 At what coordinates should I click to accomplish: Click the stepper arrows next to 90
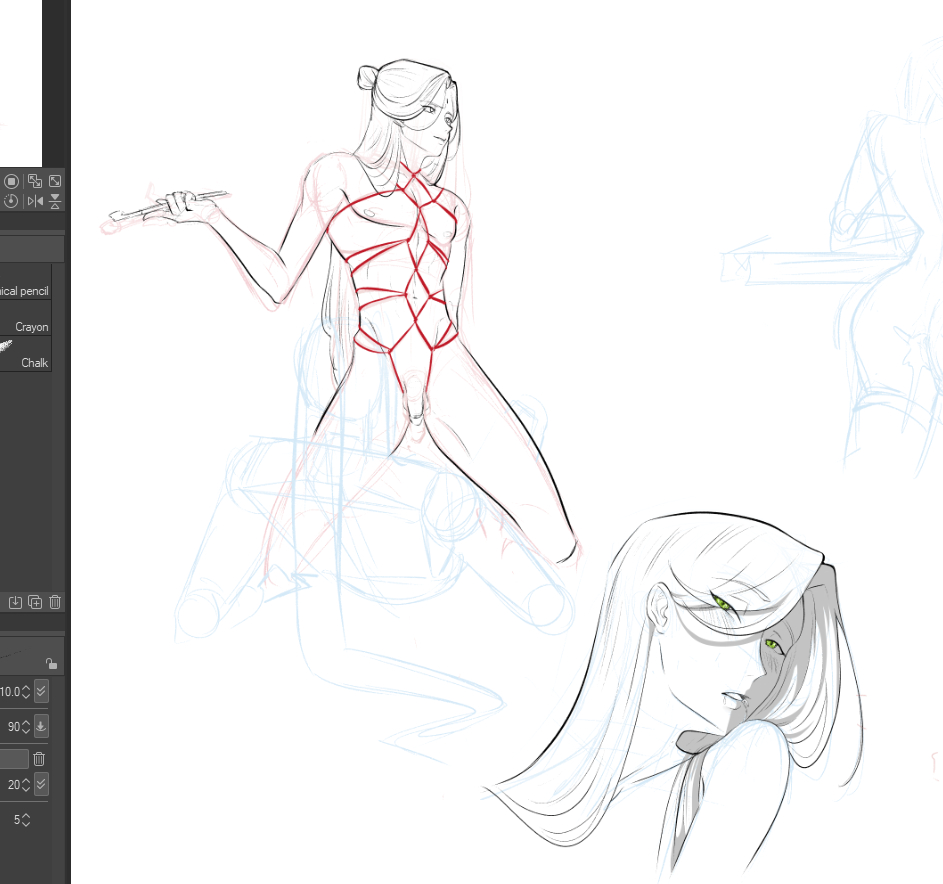click(x=26, y=726)
